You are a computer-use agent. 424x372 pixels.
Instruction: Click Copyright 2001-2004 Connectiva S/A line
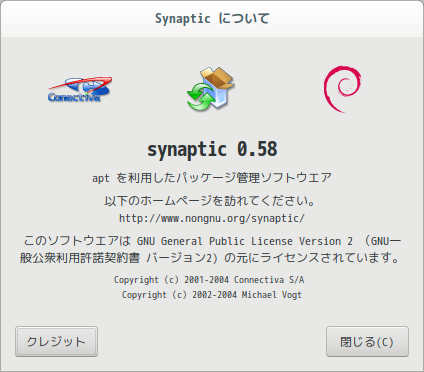[x=209, y=280]
